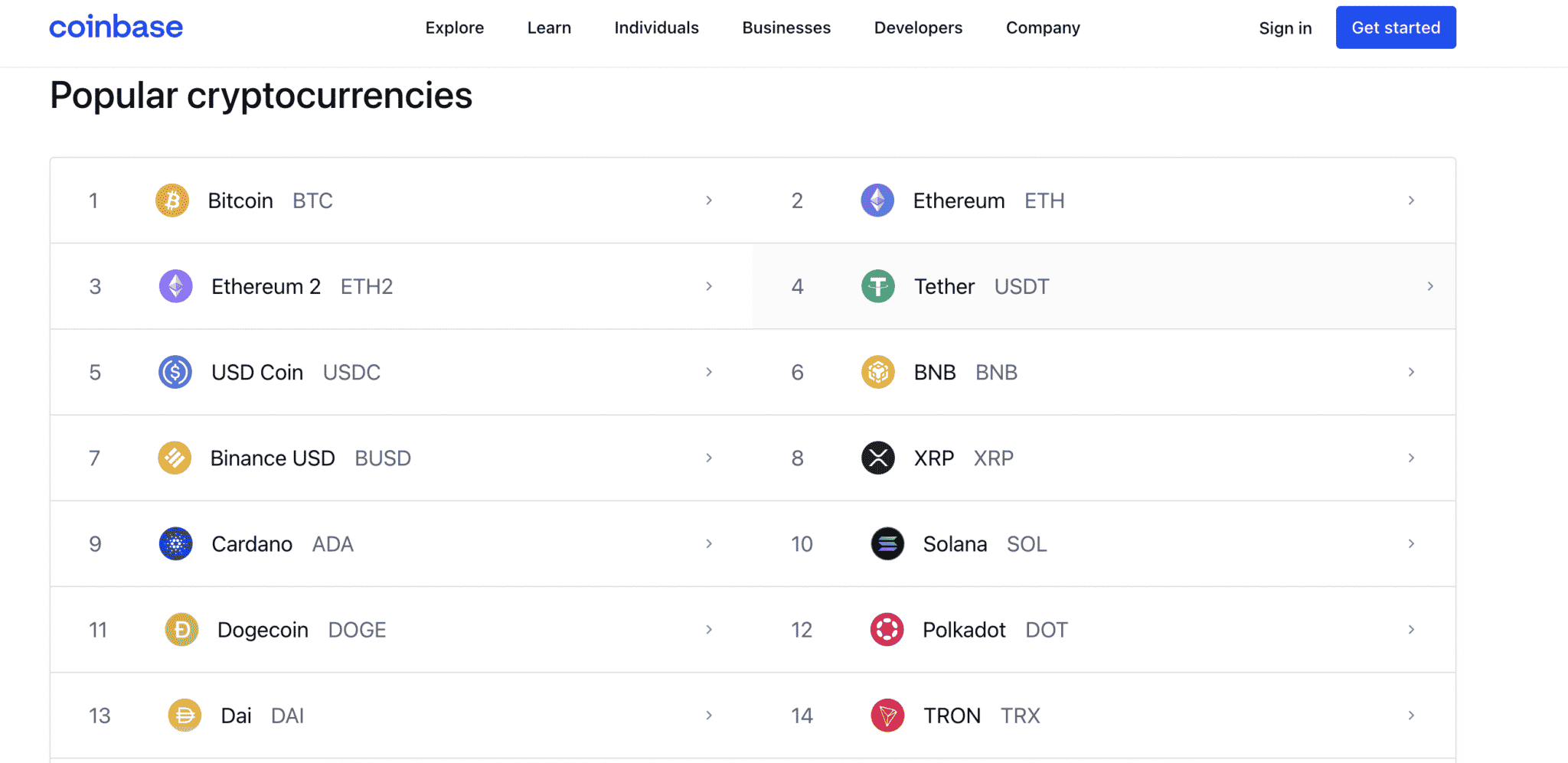Click the BUSD ticker text
The width and height of the screenshot is (1568, 763).
coord(383,458)
